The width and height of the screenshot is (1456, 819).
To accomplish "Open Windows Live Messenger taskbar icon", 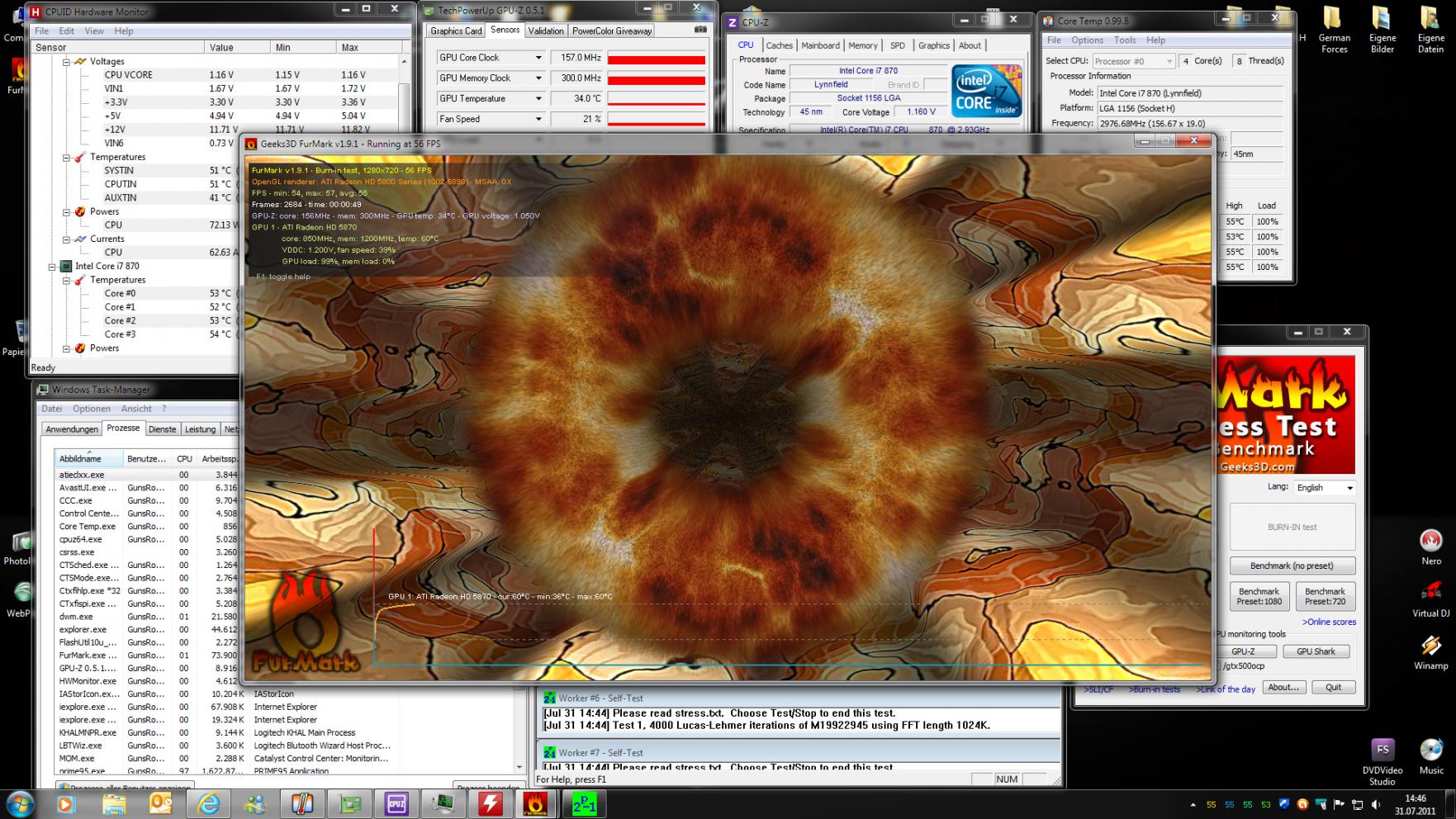I will tap(256, 803).
